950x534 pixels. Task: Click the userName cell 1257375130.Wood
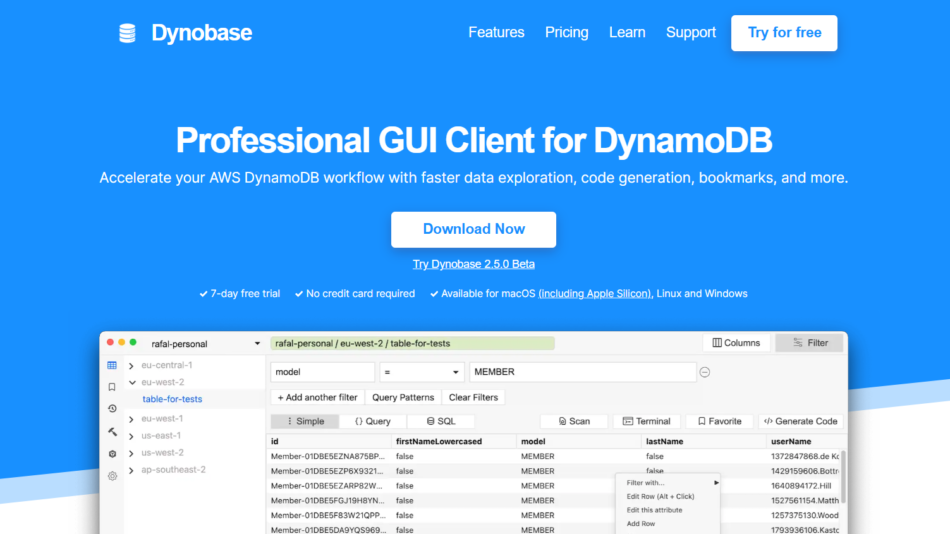pyautogui.click(x=805, y=515)
